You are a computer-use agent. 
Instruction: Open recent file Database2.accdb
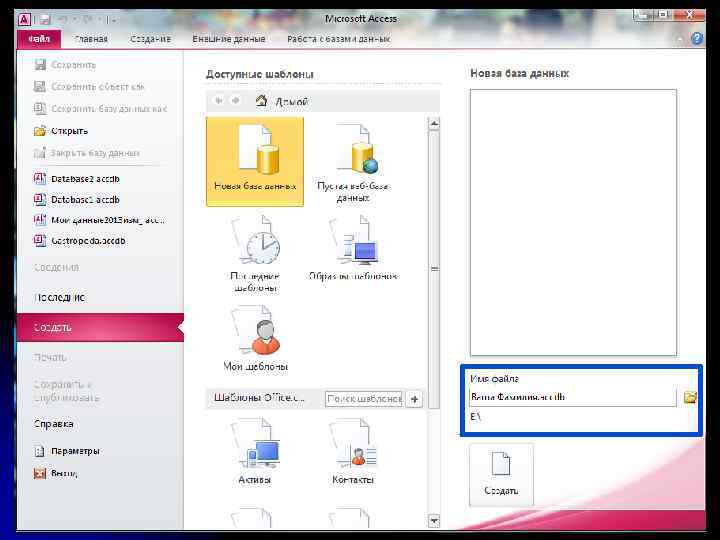tap(77, 179)
